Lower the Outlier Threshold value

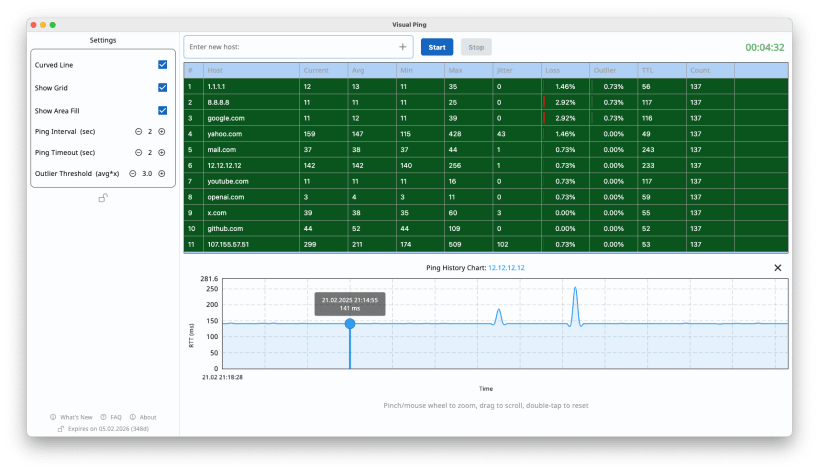(x=133, y=173)
